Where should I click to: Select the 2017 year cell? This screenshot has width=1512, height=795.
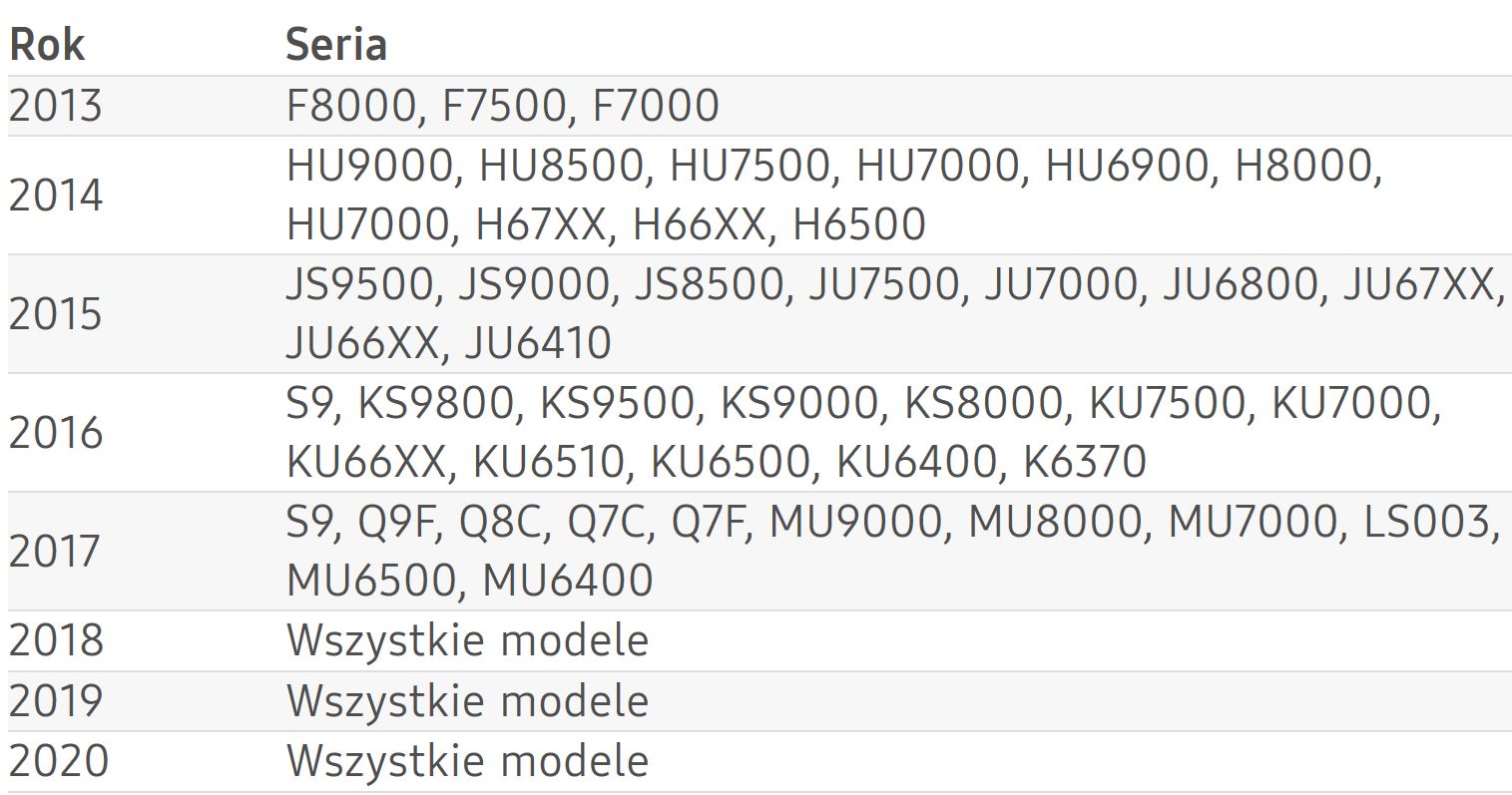(56, 552)
